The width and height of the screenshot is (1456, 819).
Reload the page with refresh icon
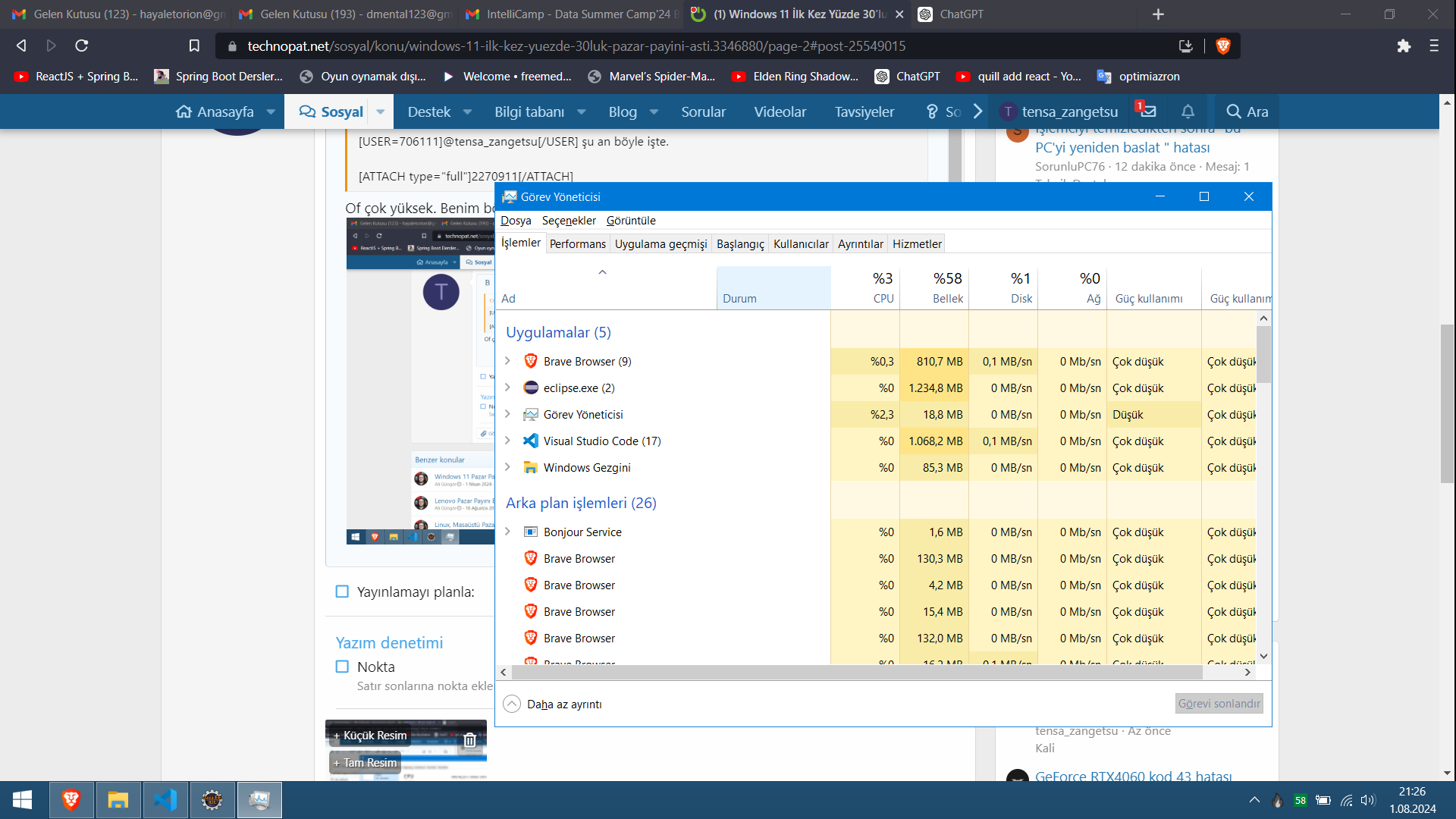click(82, 46)
